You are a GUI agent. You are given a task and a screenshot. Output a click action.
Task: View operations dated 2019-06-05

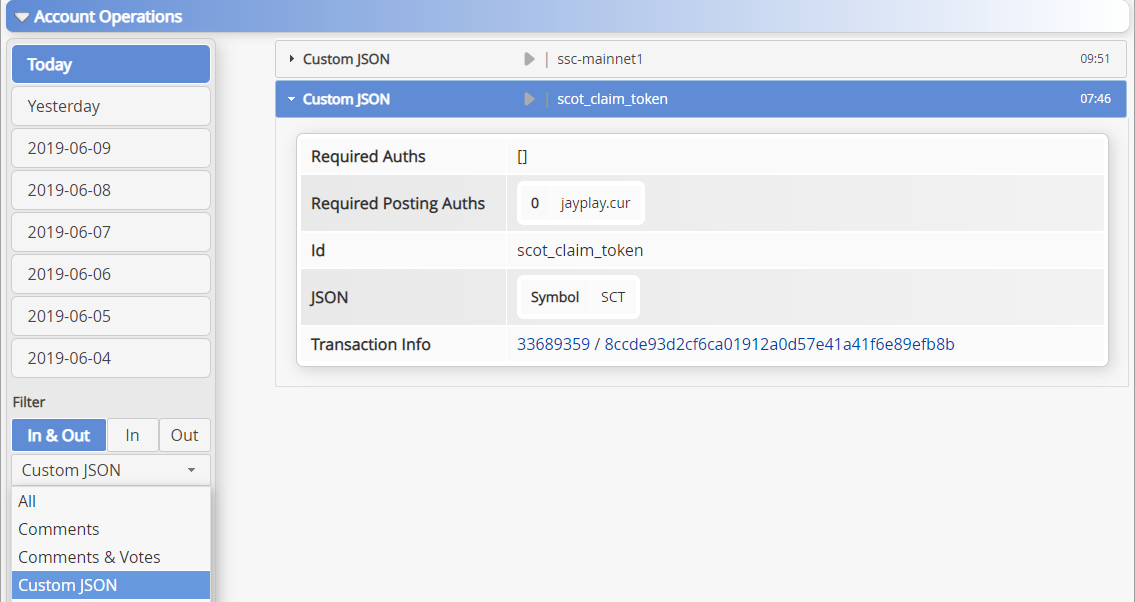point(111,316)
